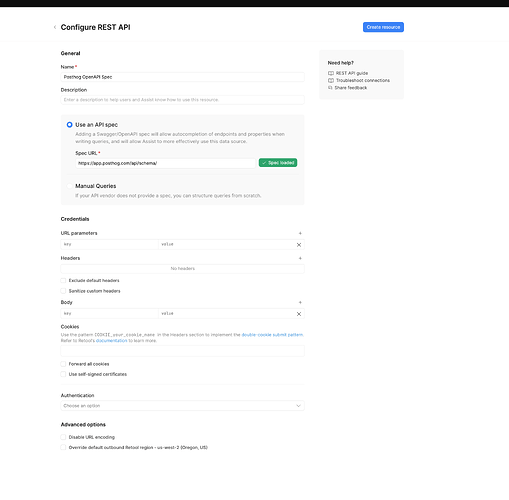Open the Authentication dropdown

tap(182, 406)
